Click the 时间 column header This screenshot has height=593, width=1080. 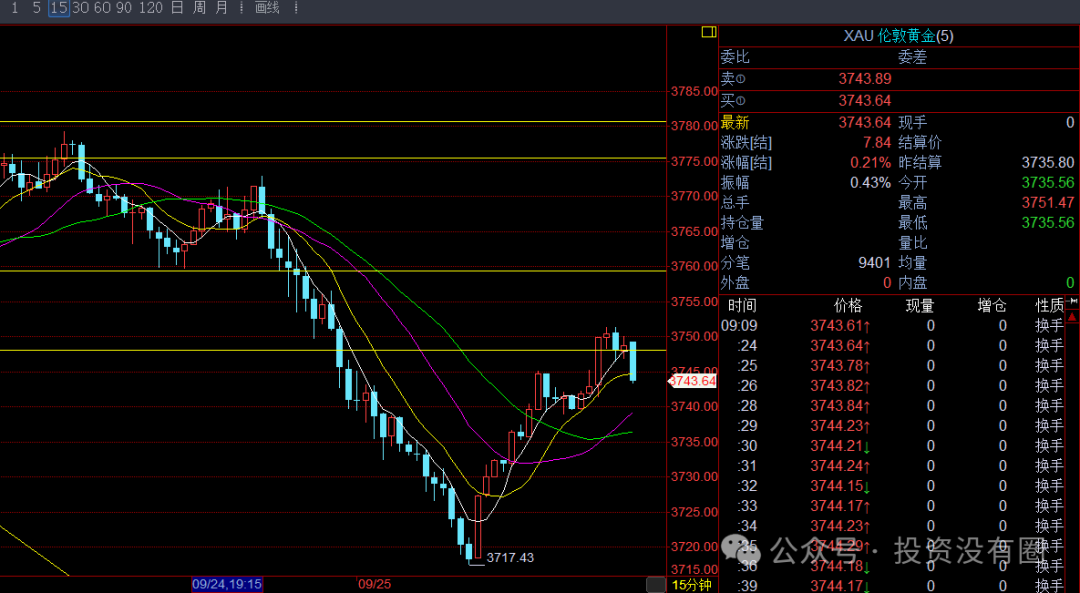(742, 305)
